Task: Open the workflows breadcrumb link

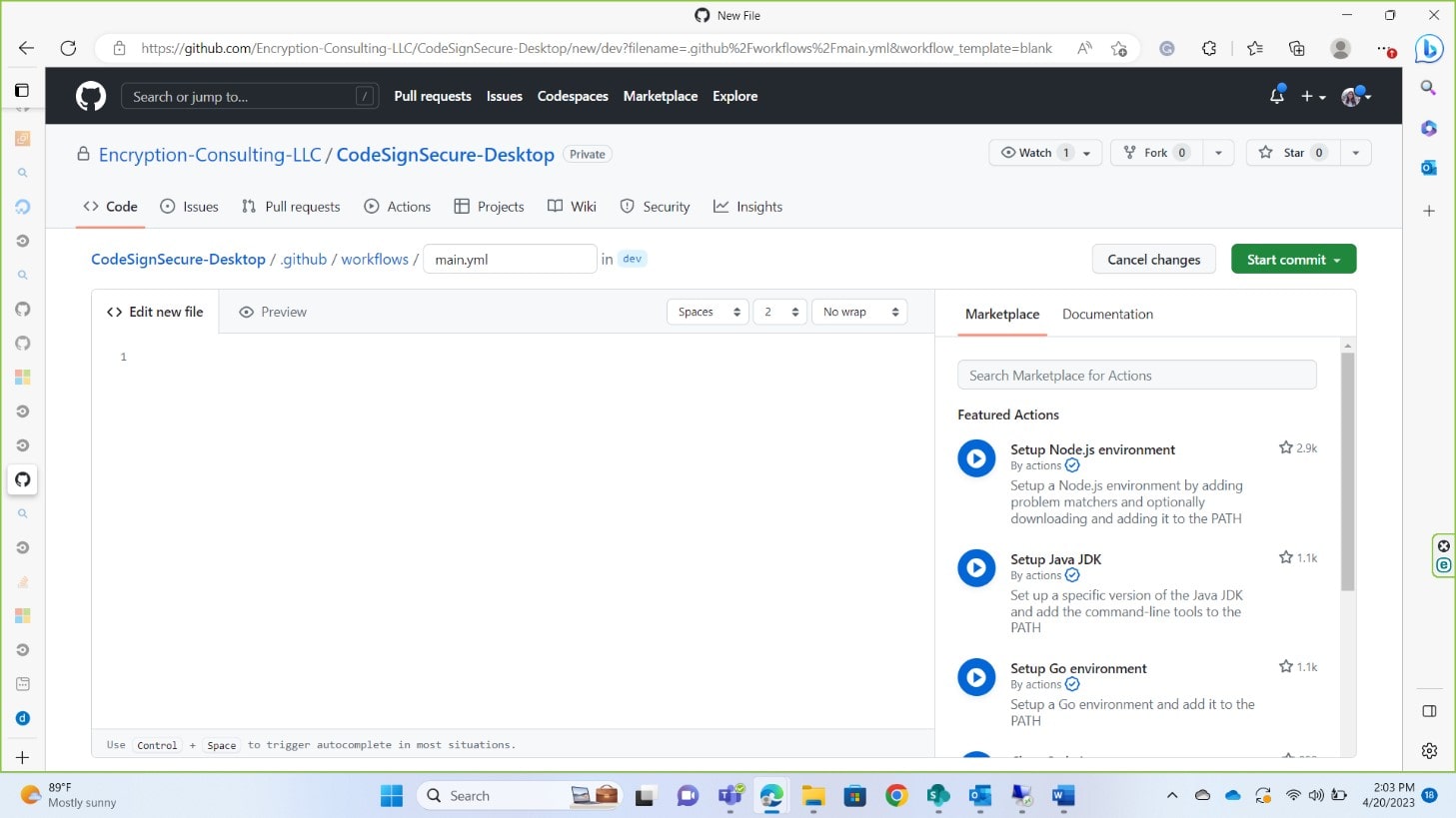Action: tap(375, 259)
